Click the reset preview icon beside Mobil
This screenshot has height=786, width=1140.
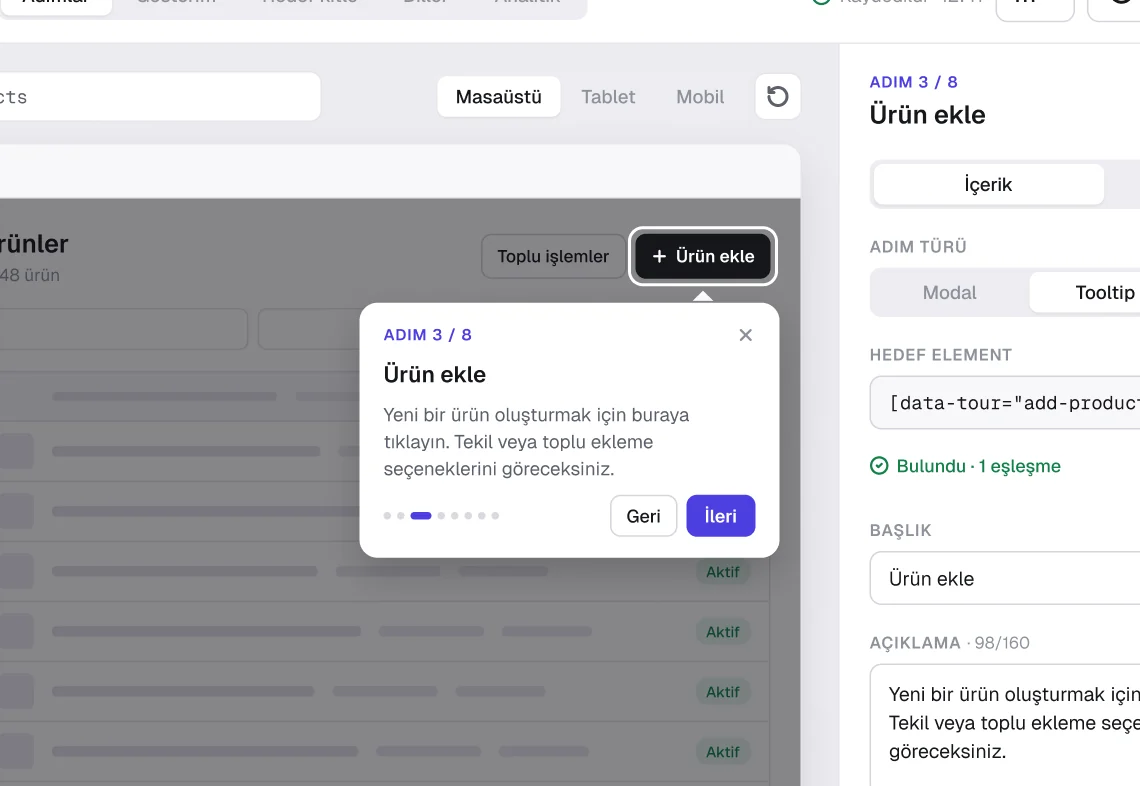[x=778, y=97]
